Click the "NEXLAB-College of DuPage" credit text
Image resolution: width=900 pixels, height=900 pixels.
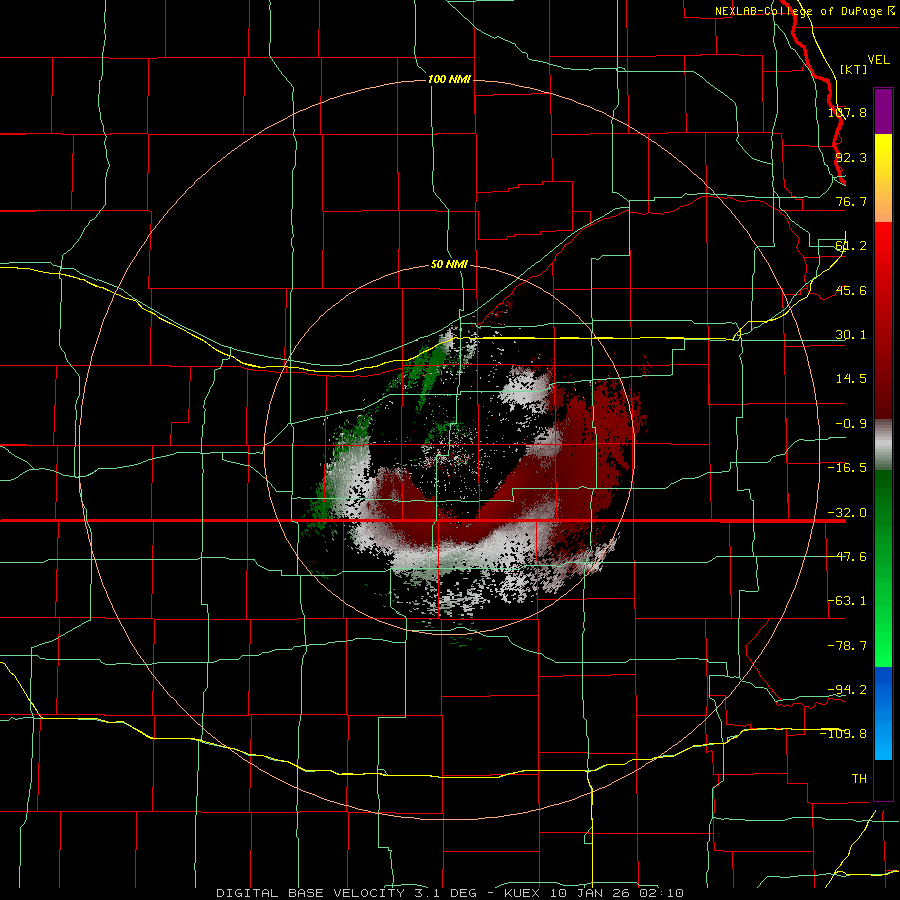(798, 11)
